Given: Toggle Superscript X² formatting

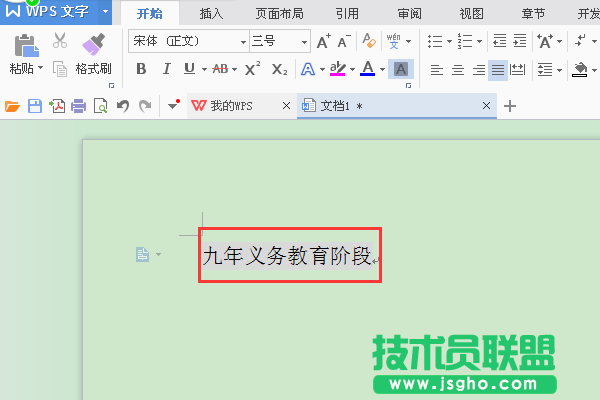Looking at the screenshot, I should click(253, 69).
